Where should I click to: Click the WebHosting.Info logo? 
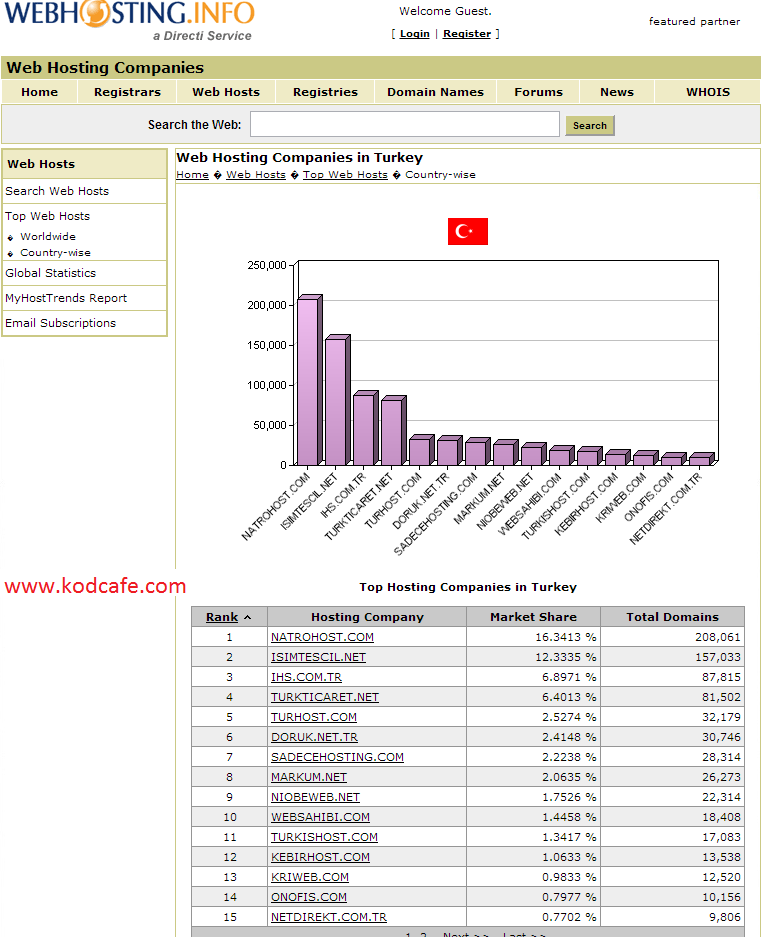click(130, 21)
